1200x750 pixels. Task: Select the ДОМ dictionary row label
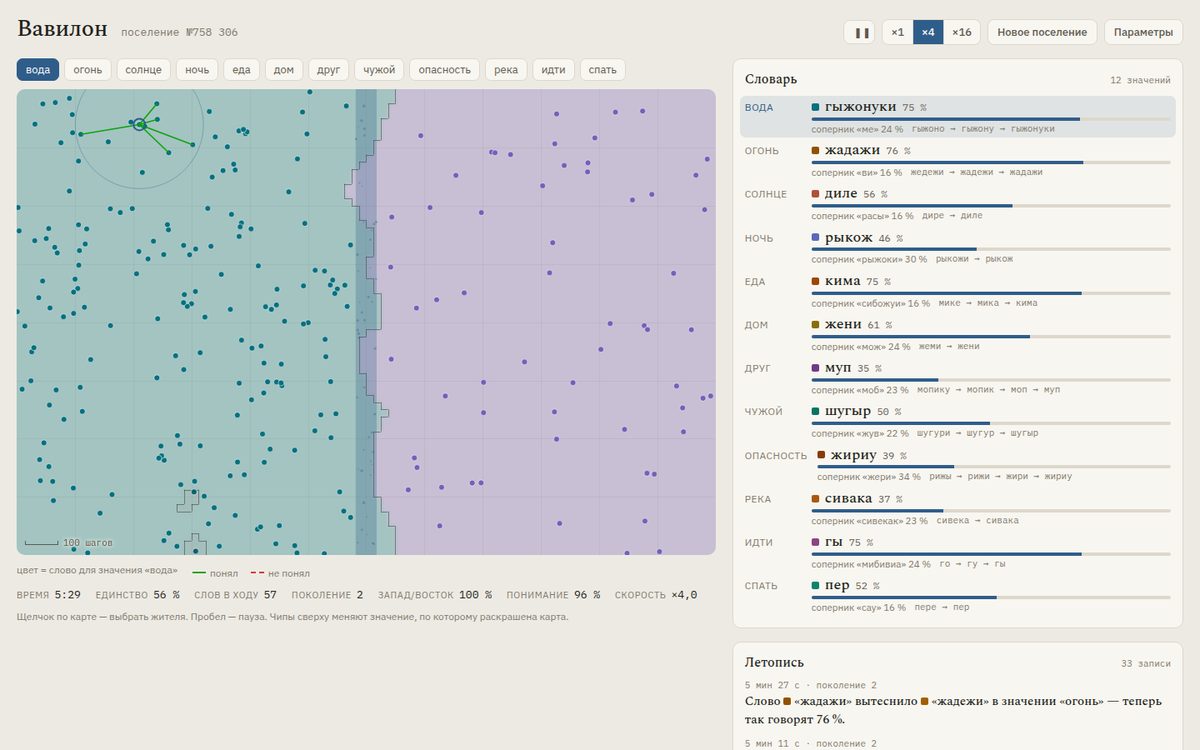click(756, 325)
